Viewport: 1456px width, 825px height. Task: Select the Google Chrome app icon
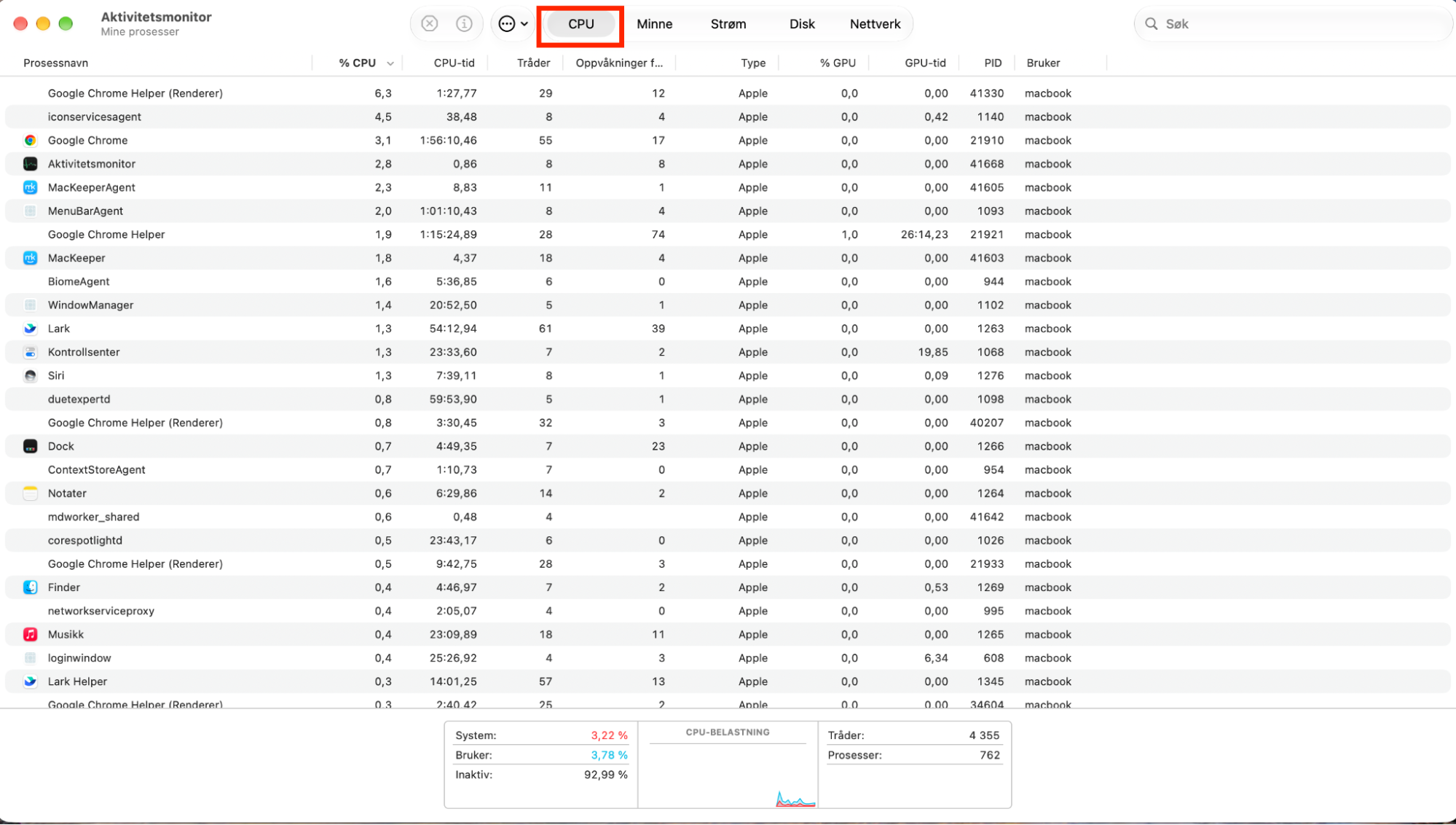click(x=30, y=141)
